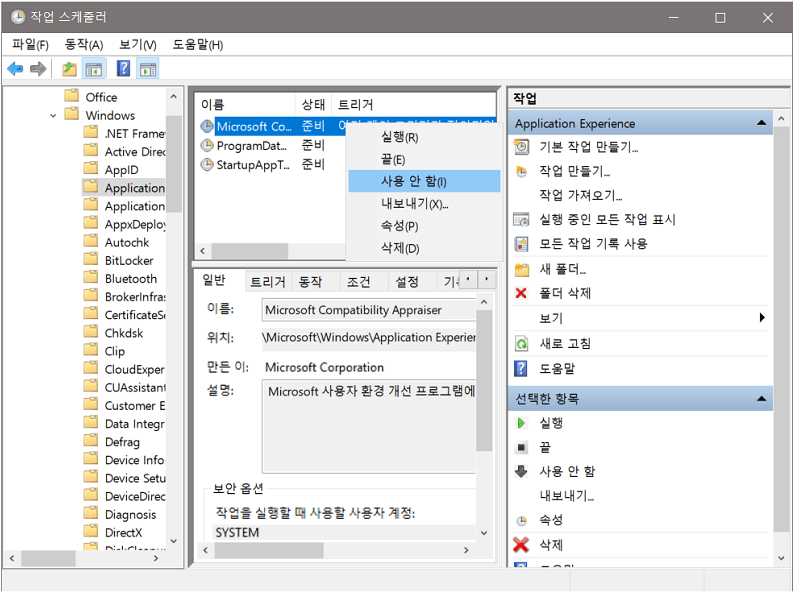Image resolution: width=794 pixels, height=592 pixels.
Task: Choose 사용 안 함(I) in the context menu
Action: pyautogui.click(x=424, y=181)
